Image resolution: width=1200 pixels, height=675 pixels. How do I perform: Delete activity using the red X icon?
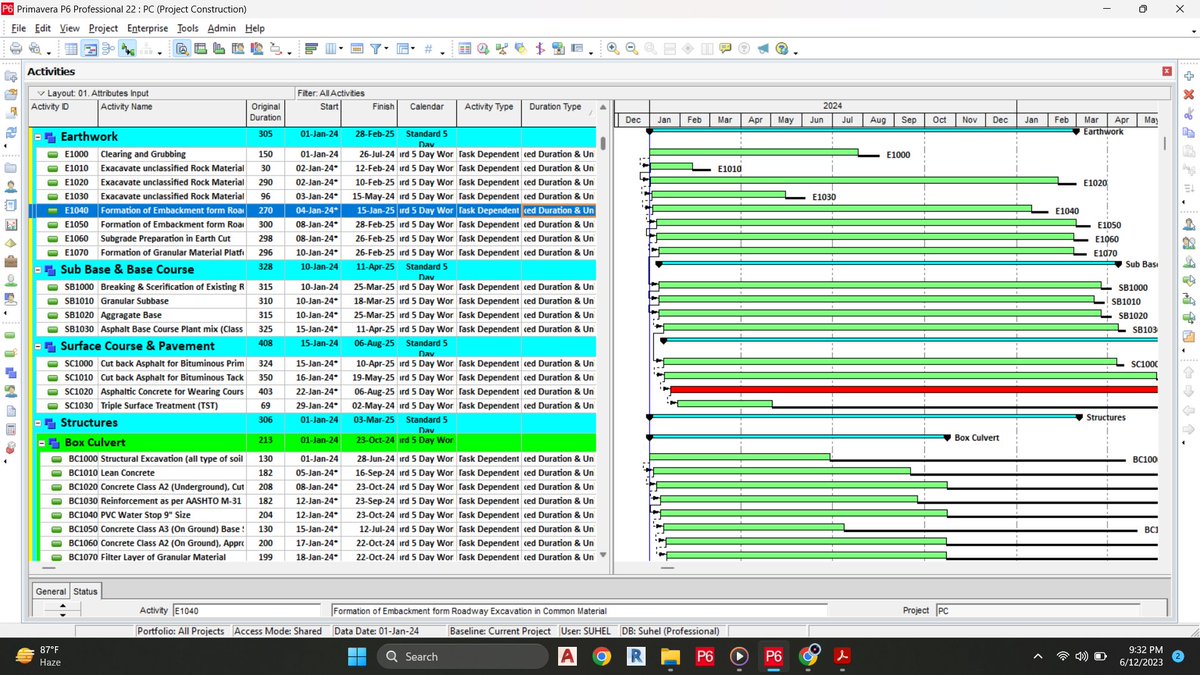(x=1189, y=94)
